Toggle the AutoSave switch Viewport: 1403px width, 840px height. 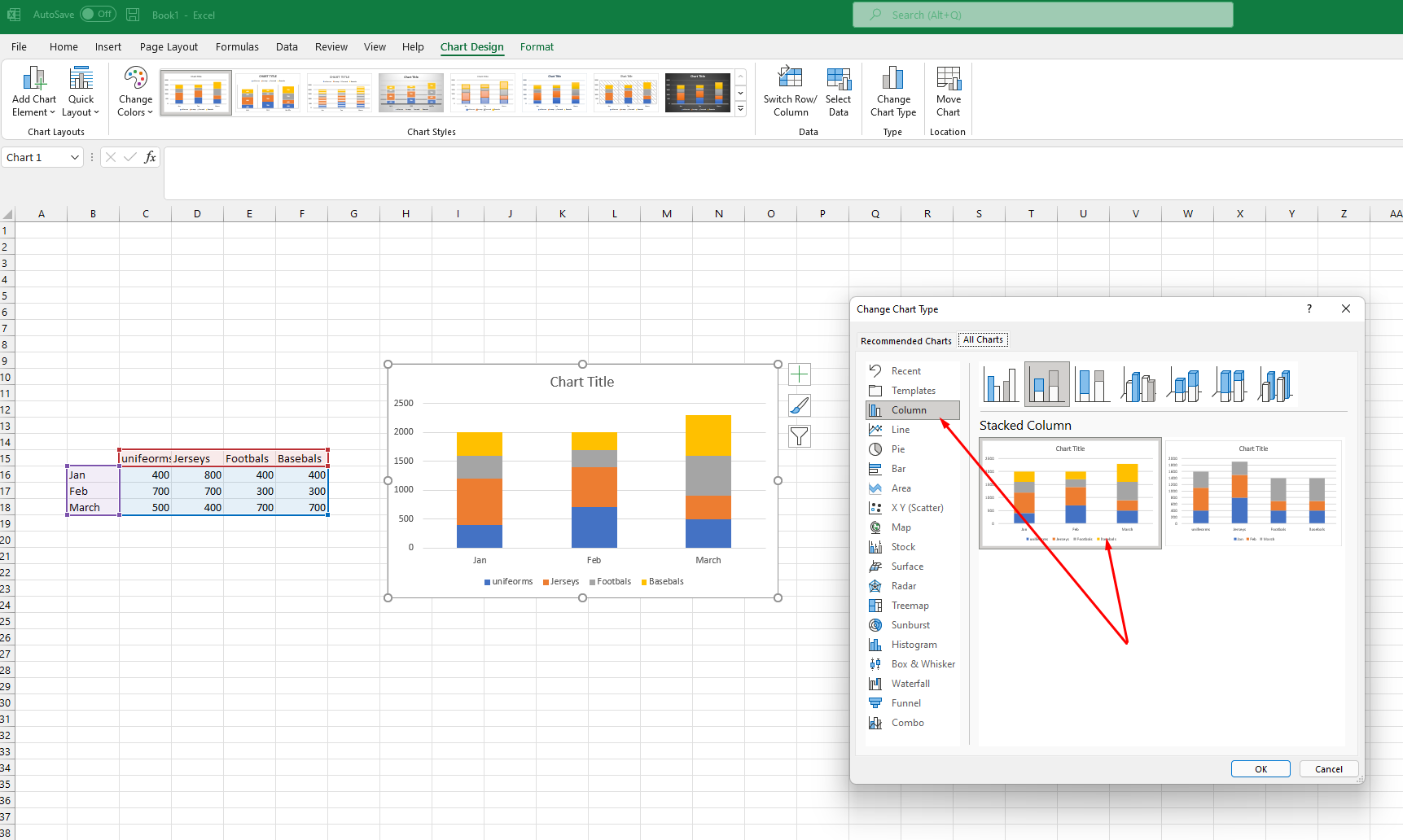pos(98,15)
